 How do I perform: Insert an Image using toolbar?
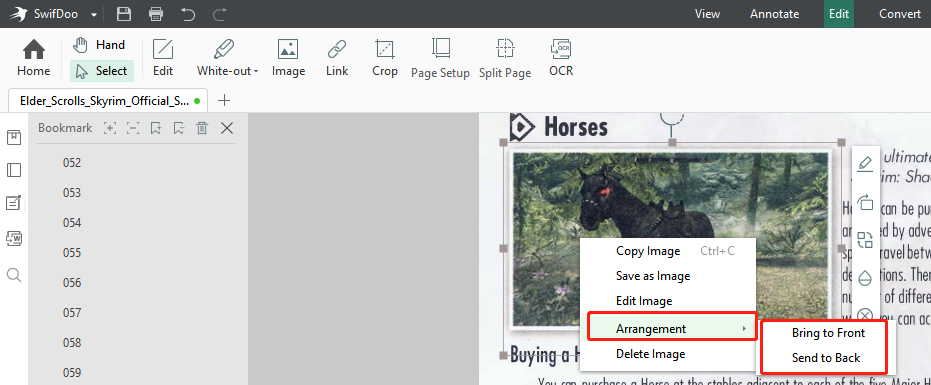point(288,58)
